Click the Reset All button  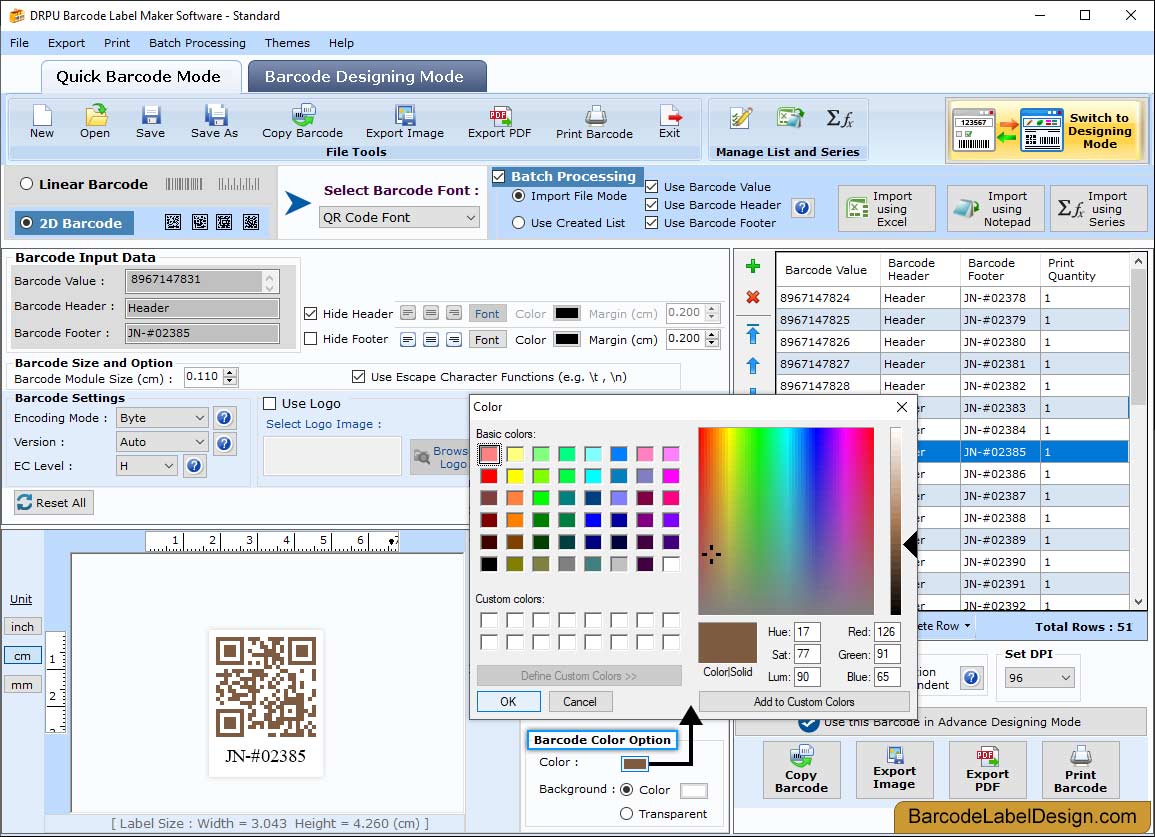tap(53, 502)
